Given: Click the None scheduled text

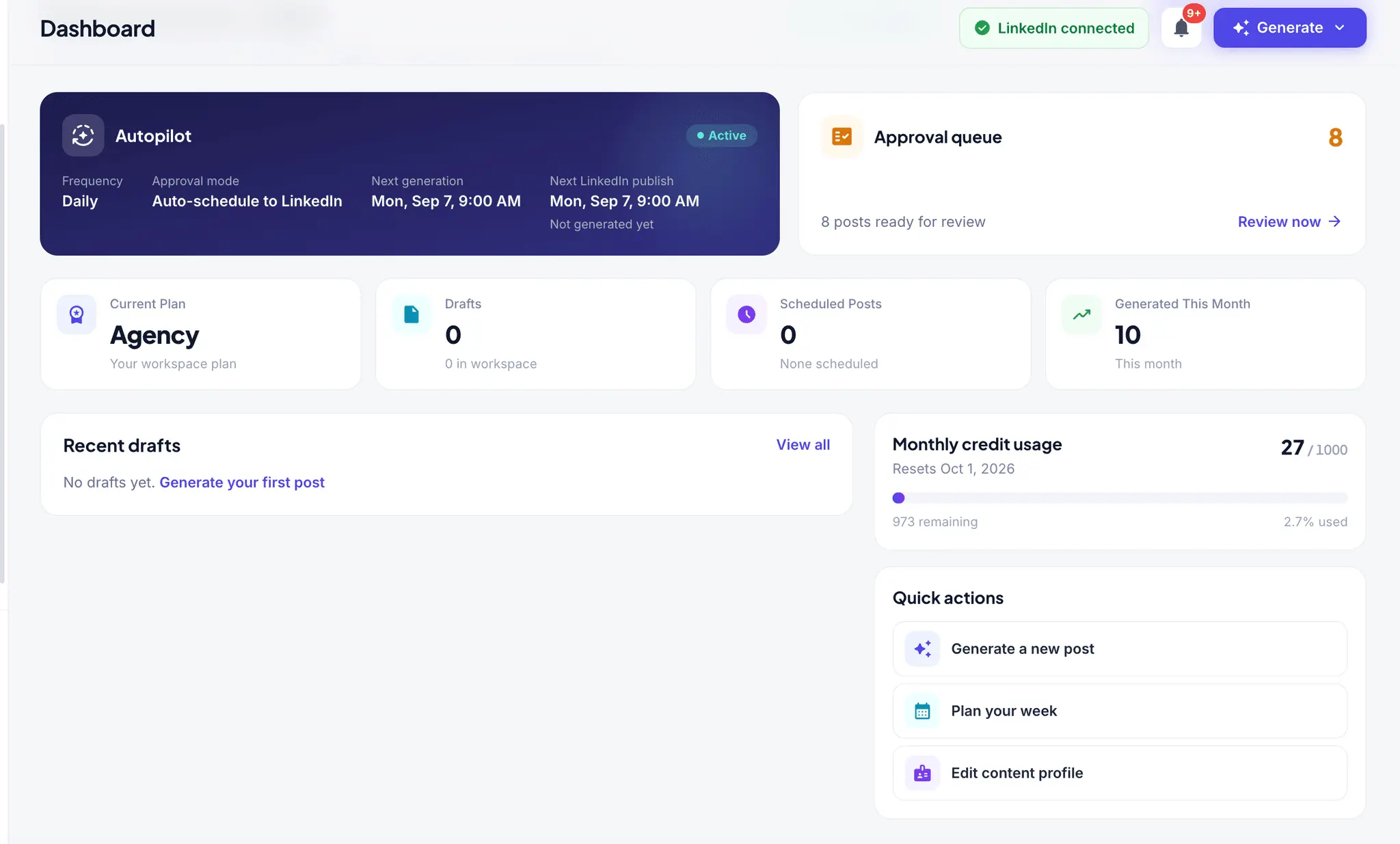Looking at the screenshot, I should pyautogui.click(x=829, y=364).
